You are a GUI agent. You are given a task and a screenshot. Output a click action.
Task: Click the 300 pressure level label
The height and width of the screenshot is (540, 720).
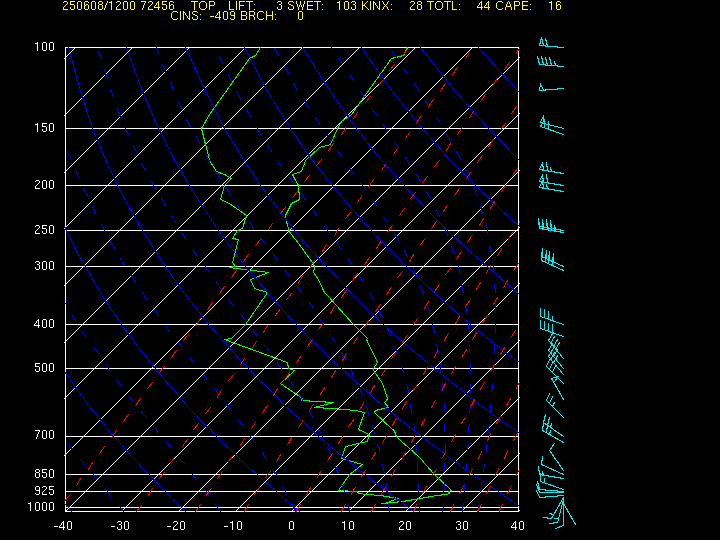pyautogui.click(x=45, y=265)
